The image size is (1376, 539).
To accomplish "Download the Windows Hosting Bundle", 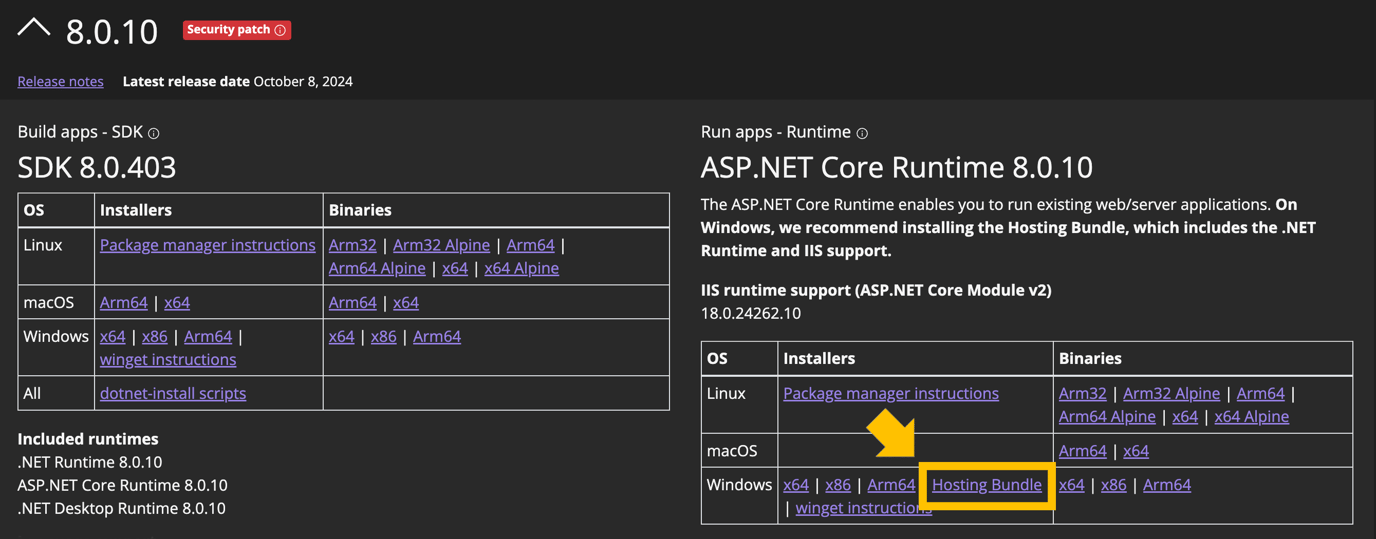I will (x=986, y=485).
